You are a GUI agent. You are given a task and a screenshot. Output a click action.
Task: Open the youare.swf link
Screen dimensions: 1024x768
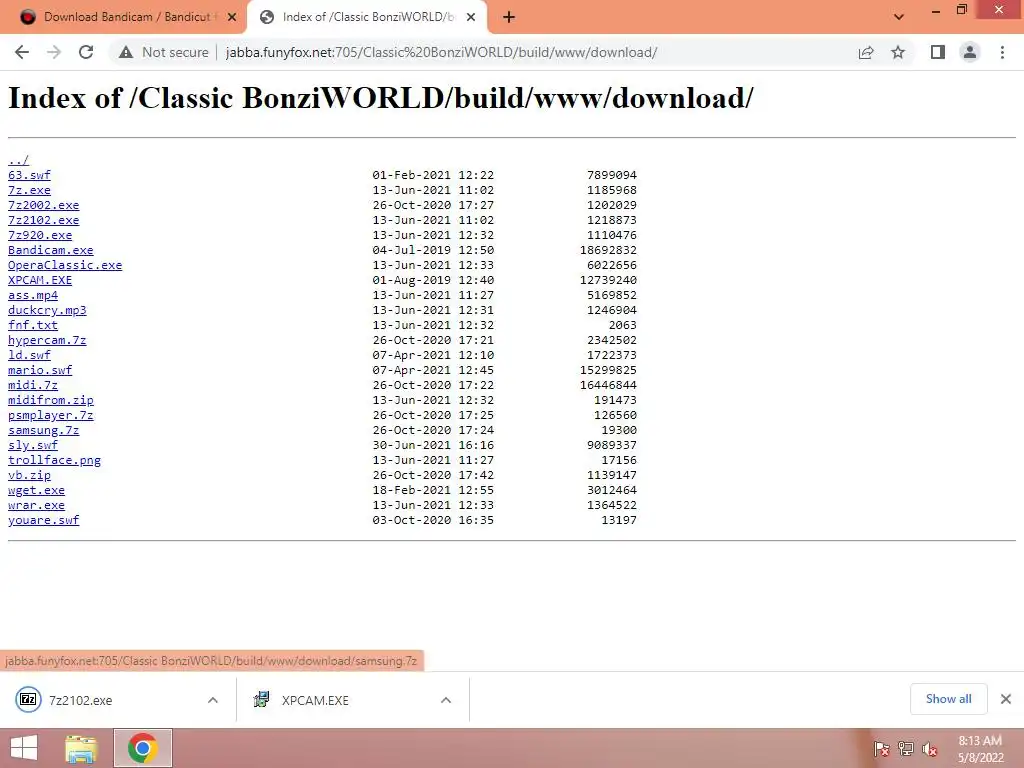pos(44,520)
